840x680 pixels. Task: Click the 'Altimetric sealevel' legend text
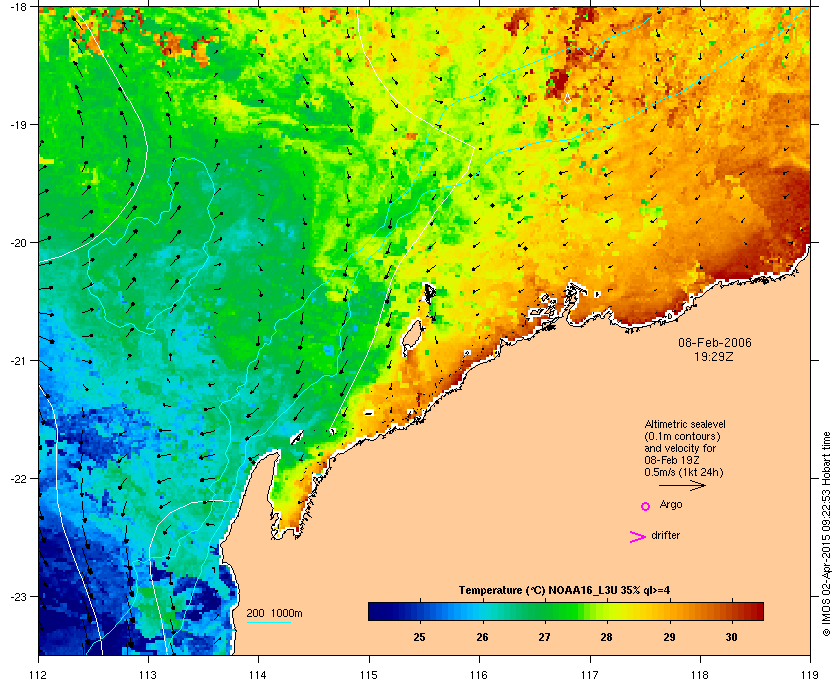coord(685,424)
